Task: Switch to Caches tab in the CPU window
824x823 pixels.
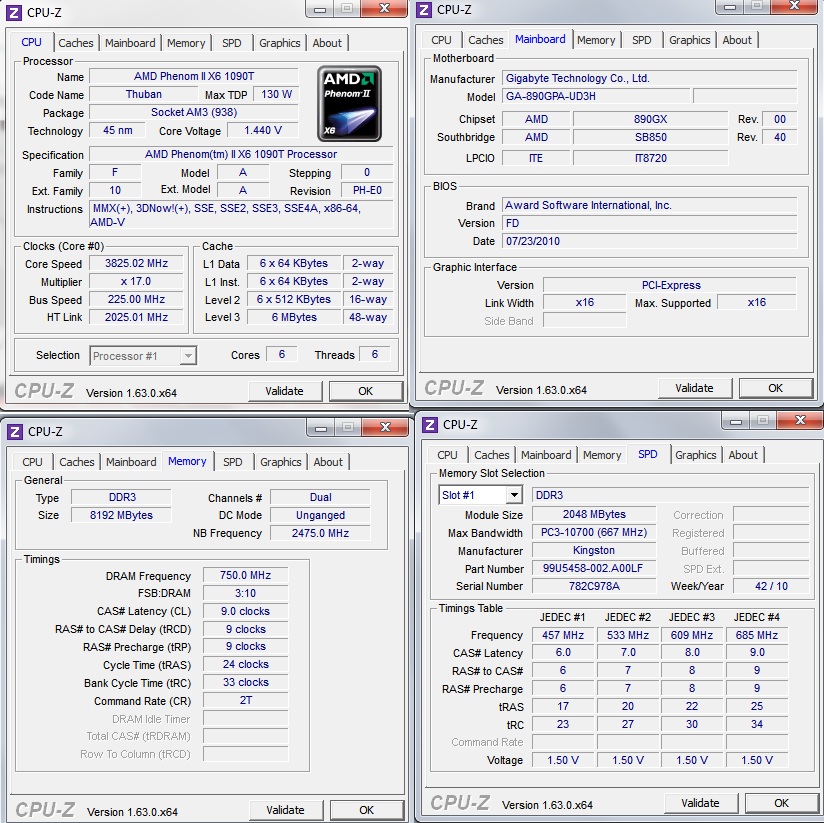Action: pos(76,43)
